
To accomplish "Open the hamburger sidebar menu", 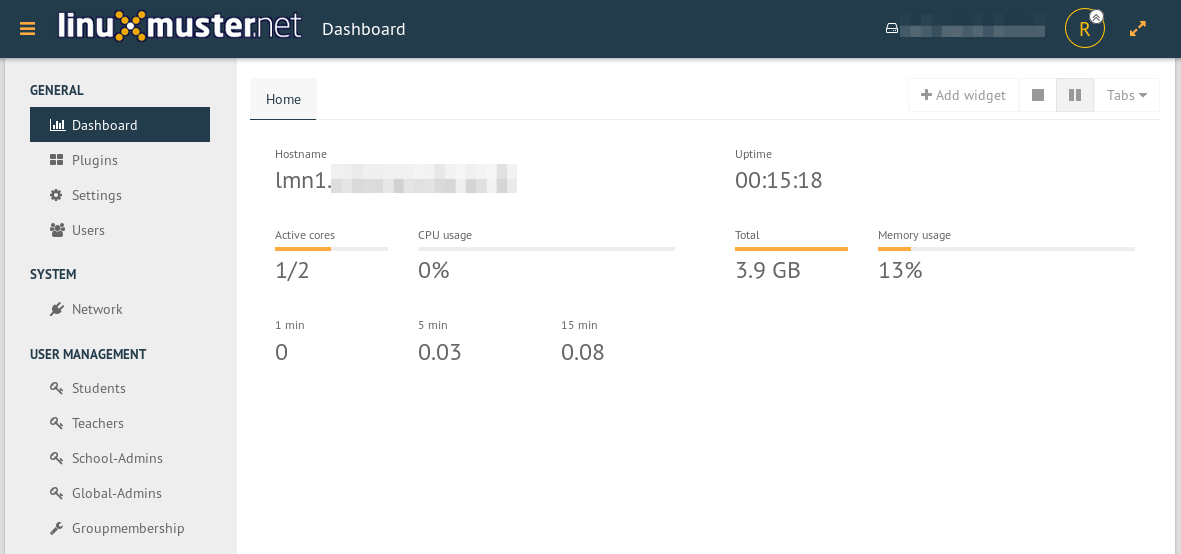I will (x=27, y=29).
